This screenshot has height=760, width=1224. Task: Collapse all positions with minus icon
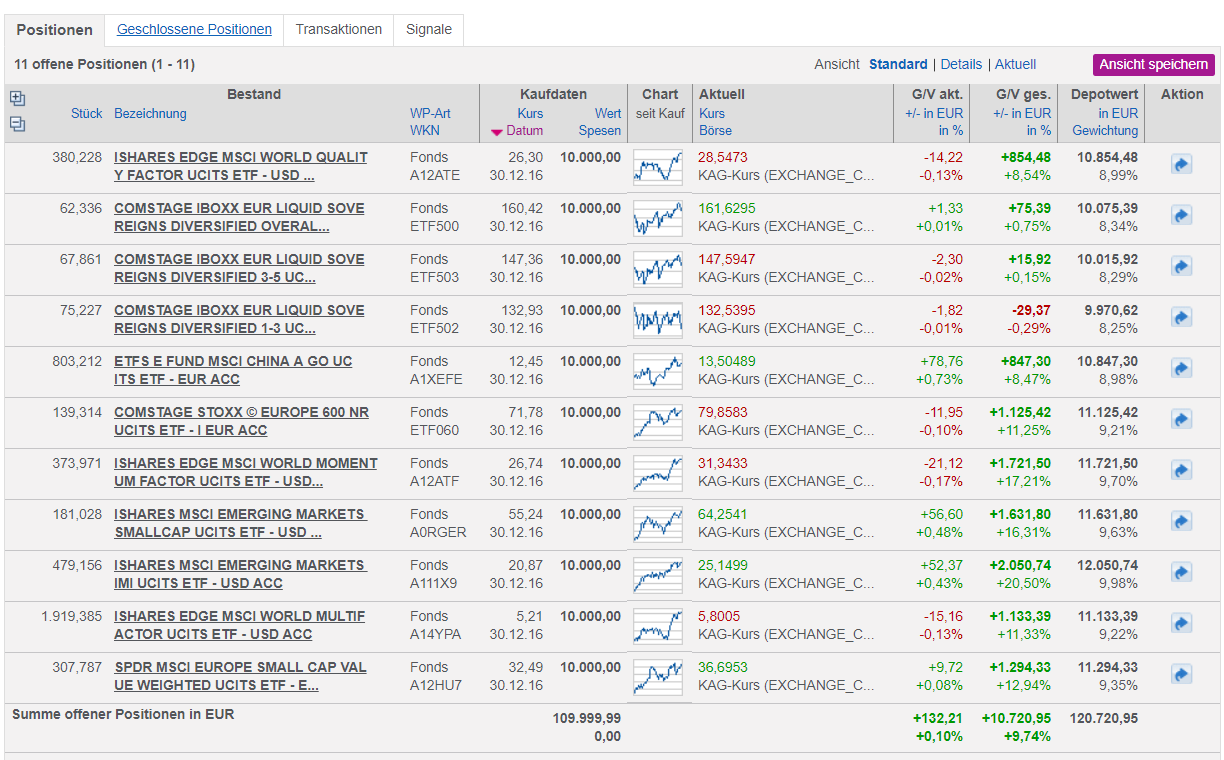[x=17, y=124]
